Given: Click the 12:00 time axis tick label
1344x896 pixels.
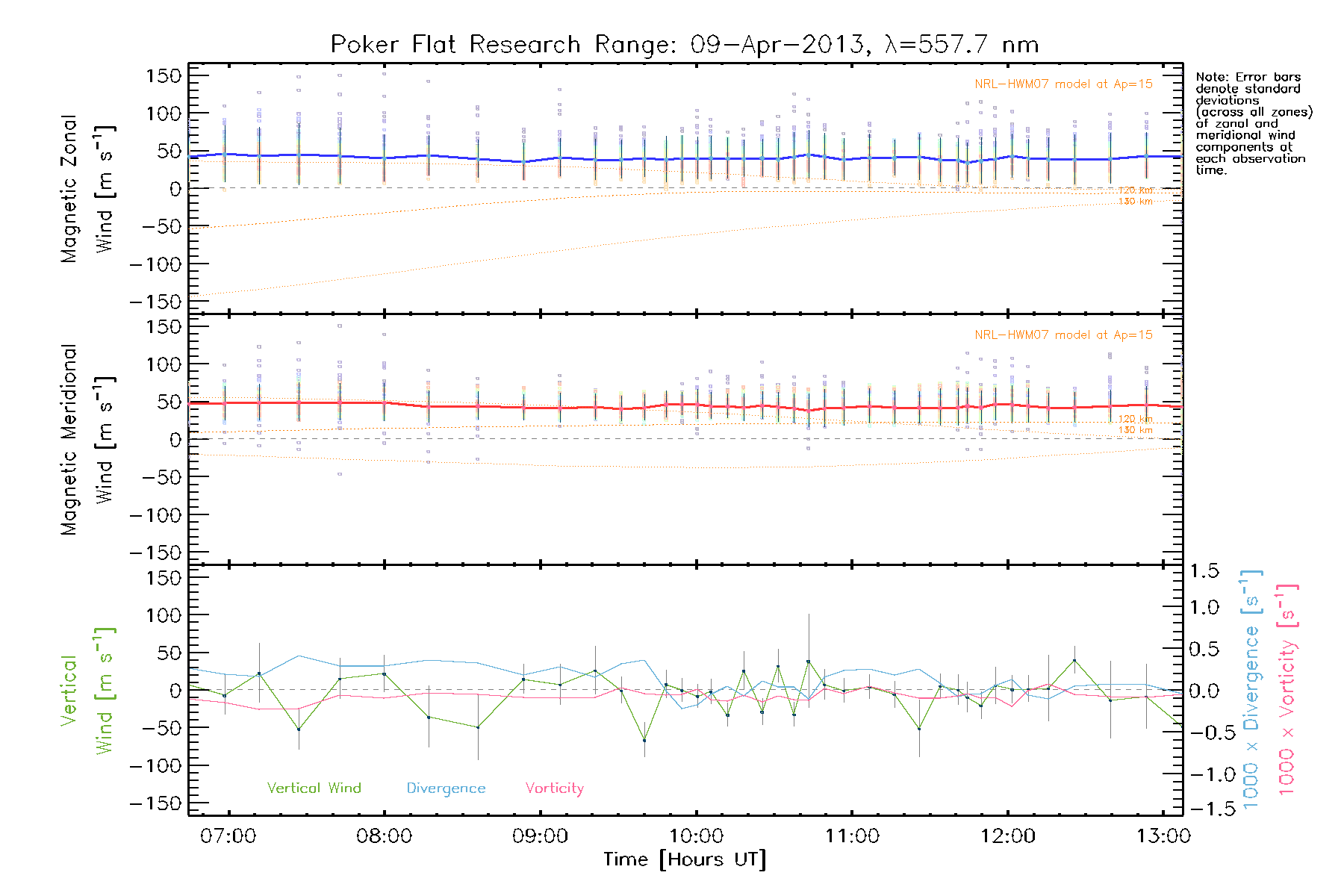Looking at the screenshot, I should pos(1007,836).
